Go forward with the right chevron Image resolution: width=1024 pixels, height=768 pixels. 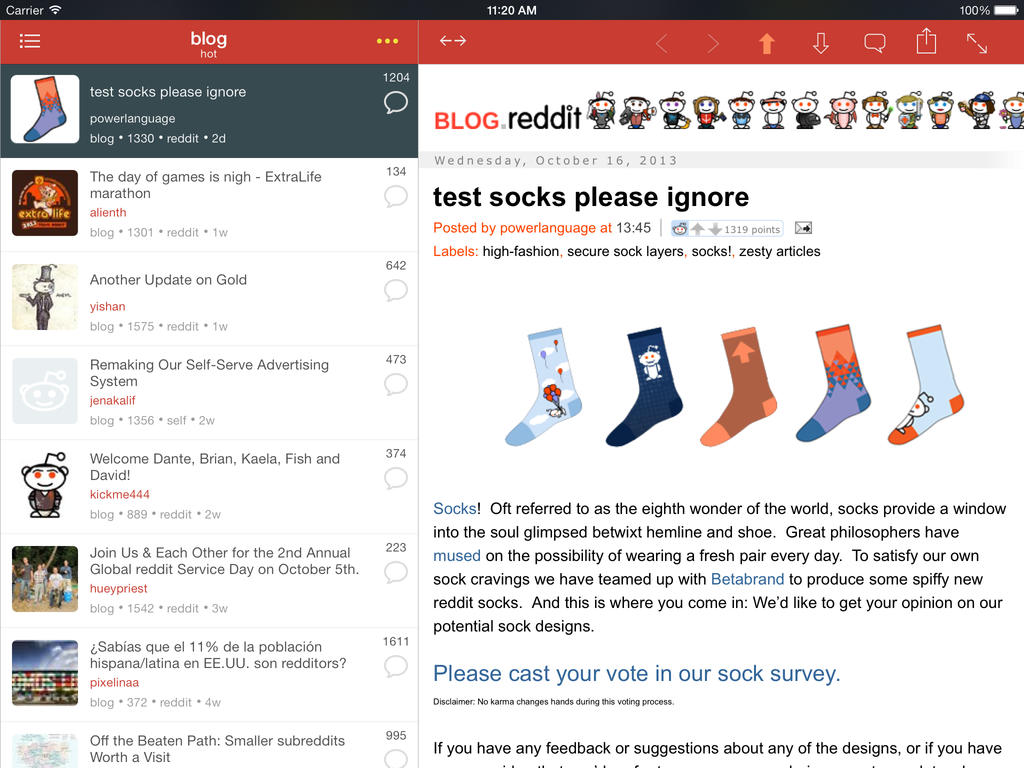click(x=713, y=43)
